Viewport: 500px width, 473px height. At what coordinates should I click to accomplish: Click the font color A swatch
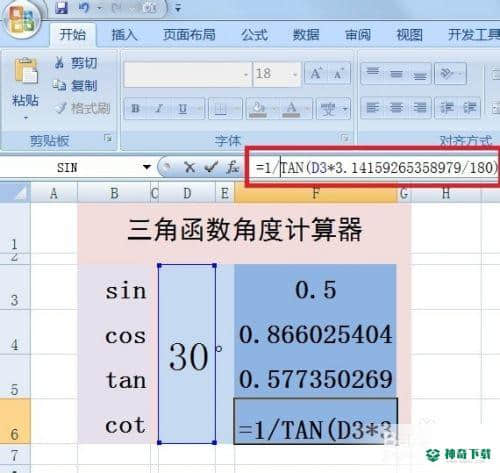click(x=291, y=109)
